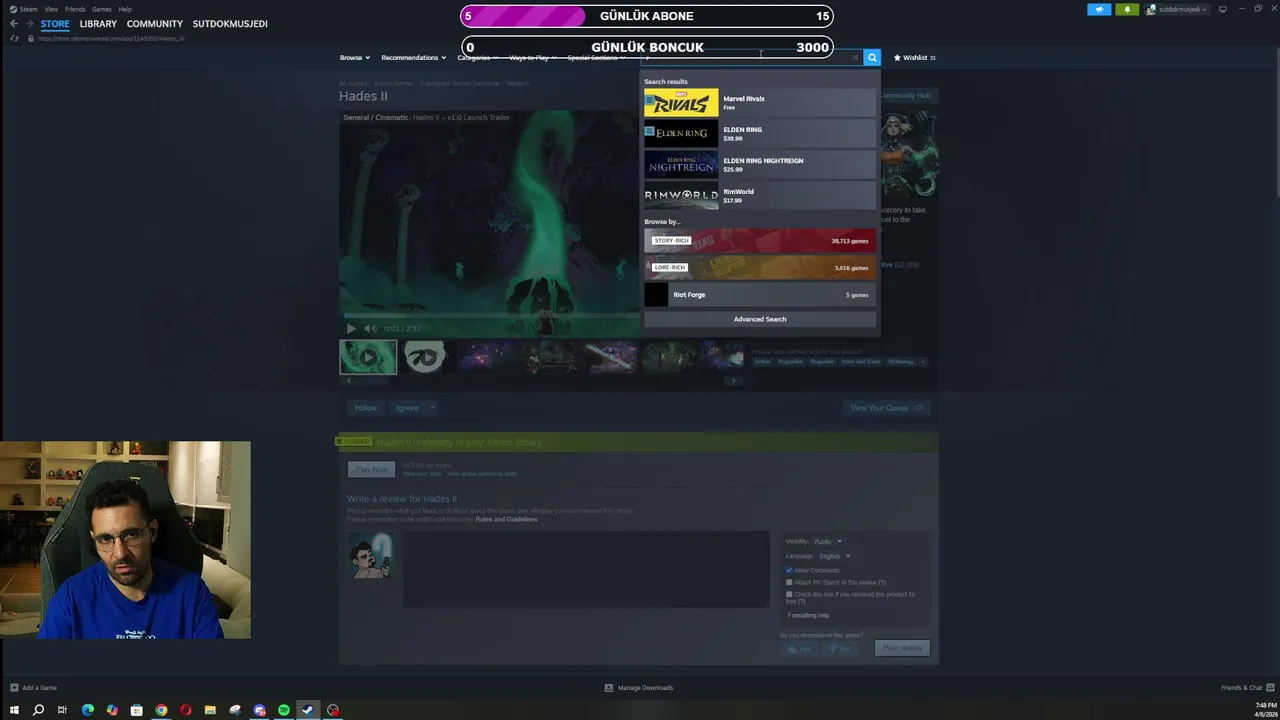Open the View menu
The width and height of the screenshot is (1280, 720).
(x=50, y=9)
